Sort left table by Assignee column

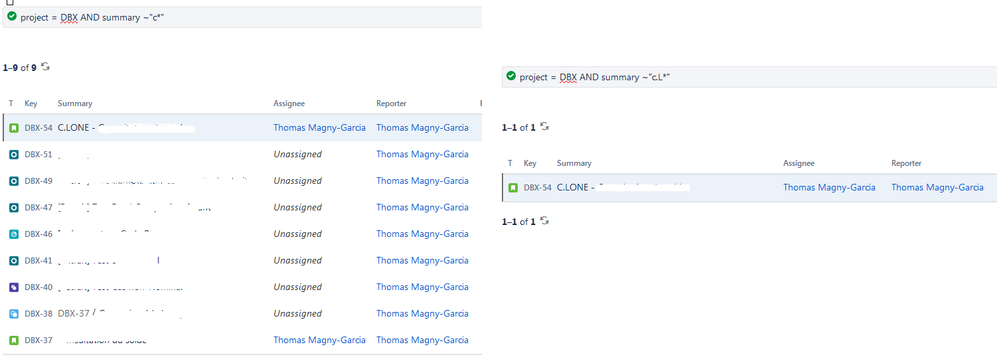click(x=289, y=103)
